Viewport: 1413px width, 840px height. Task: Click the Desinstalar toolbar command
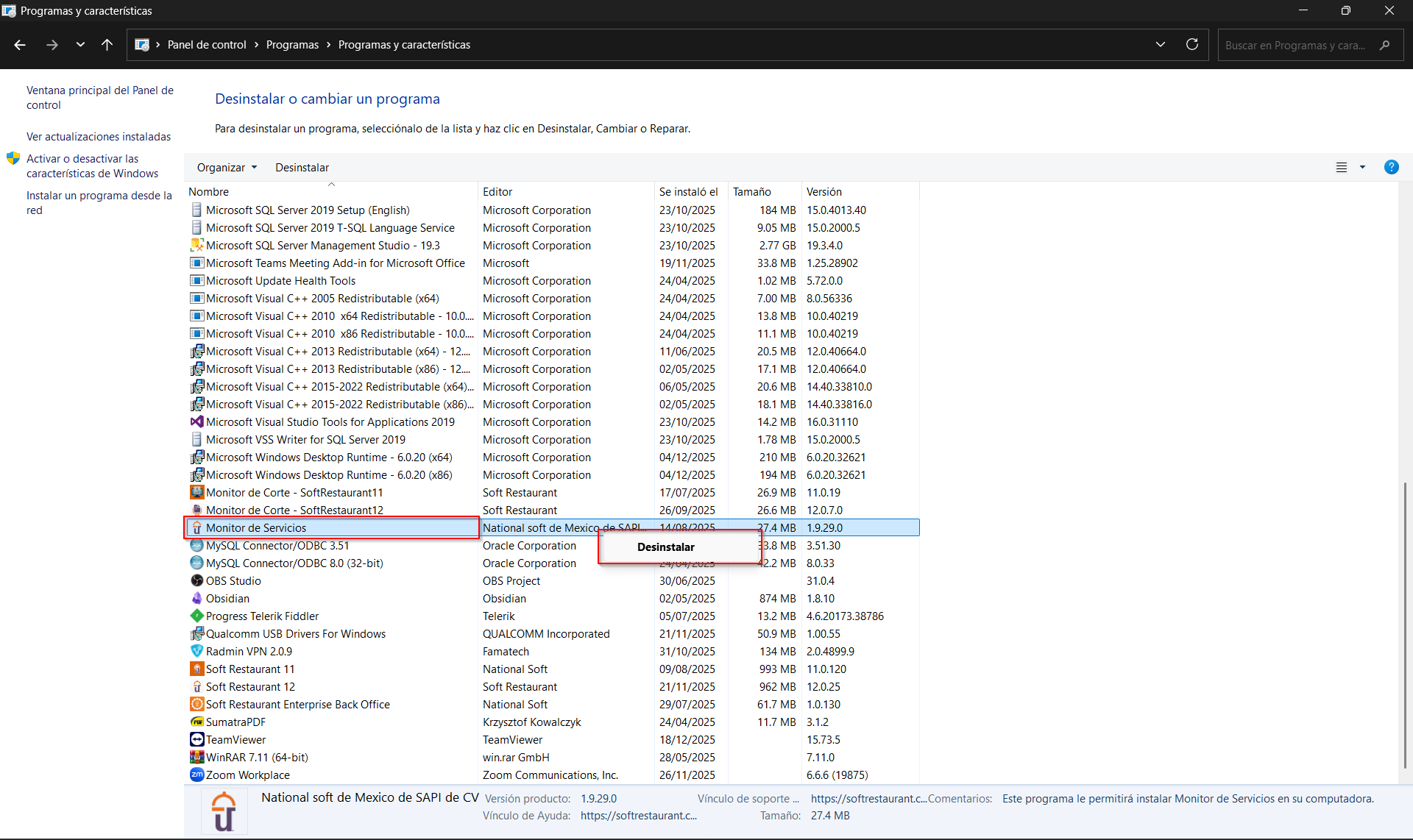(x=302, y=167)
